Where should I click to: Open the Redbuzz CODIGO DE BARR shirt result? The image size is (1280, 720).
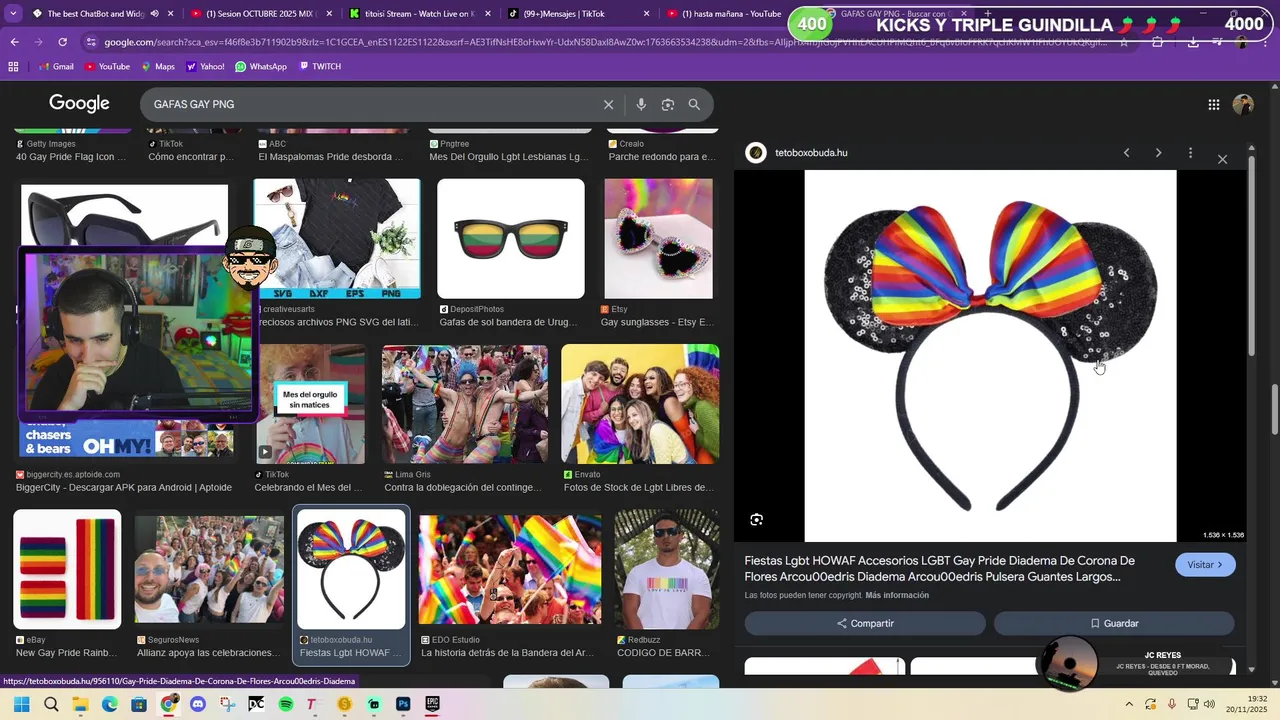tap(666, 570)
